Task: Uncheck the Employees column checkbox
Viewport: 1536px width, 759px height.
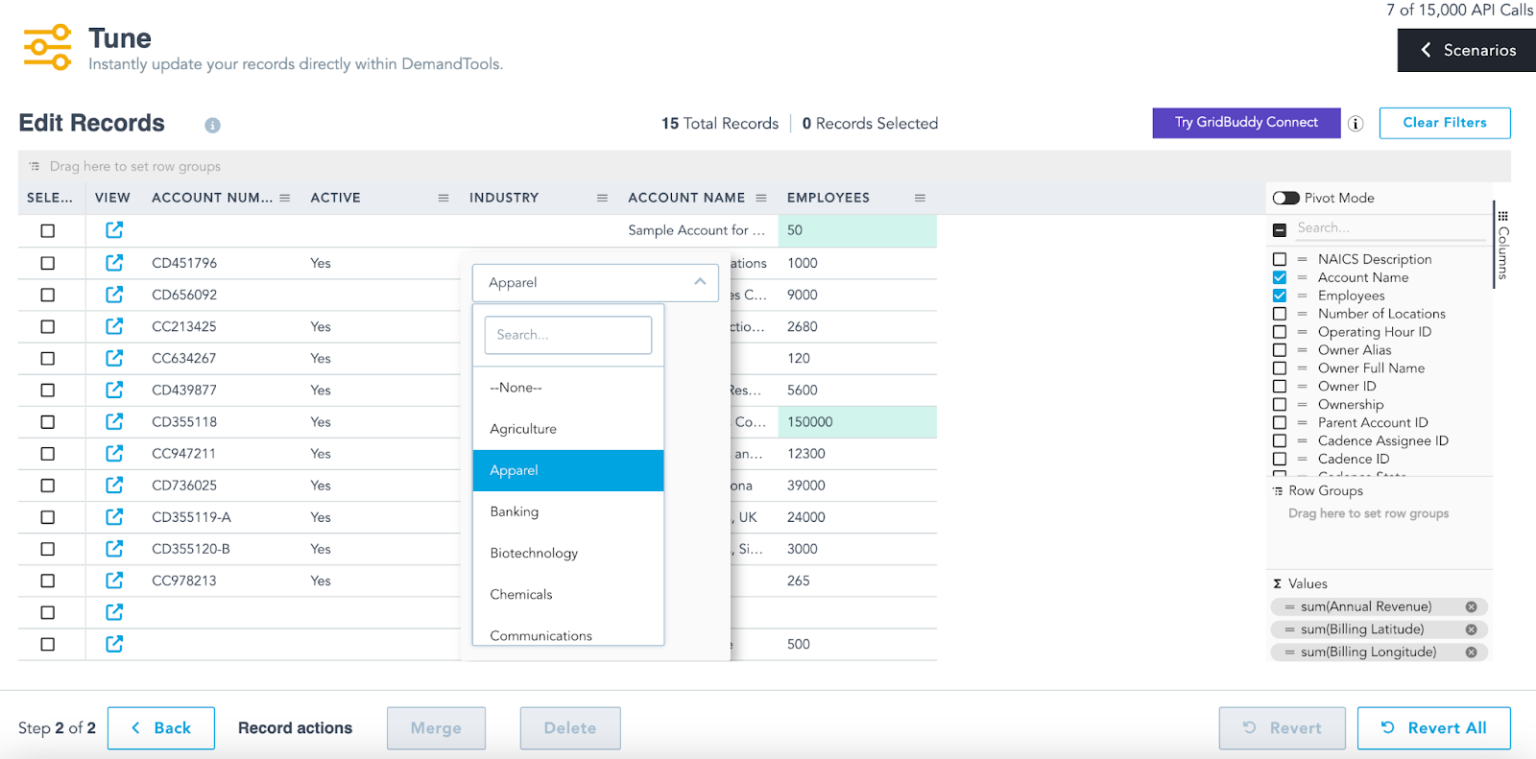Action: tap(1279, 296)
